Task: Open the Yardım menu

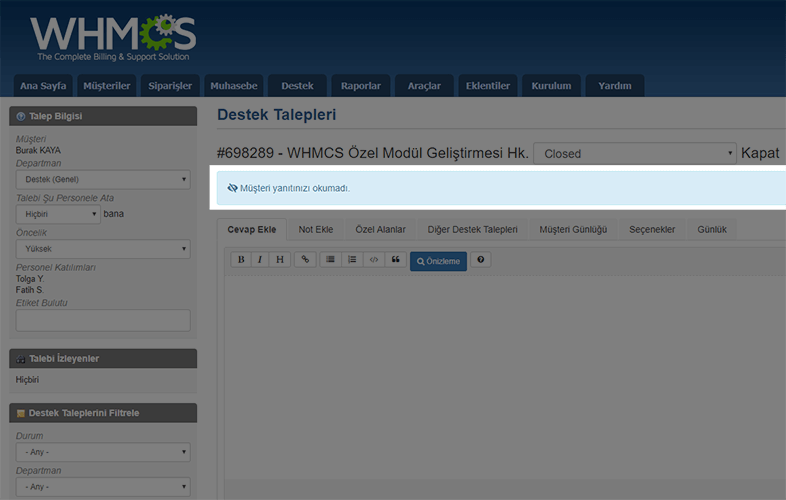Action: click(x=615, y=86)
